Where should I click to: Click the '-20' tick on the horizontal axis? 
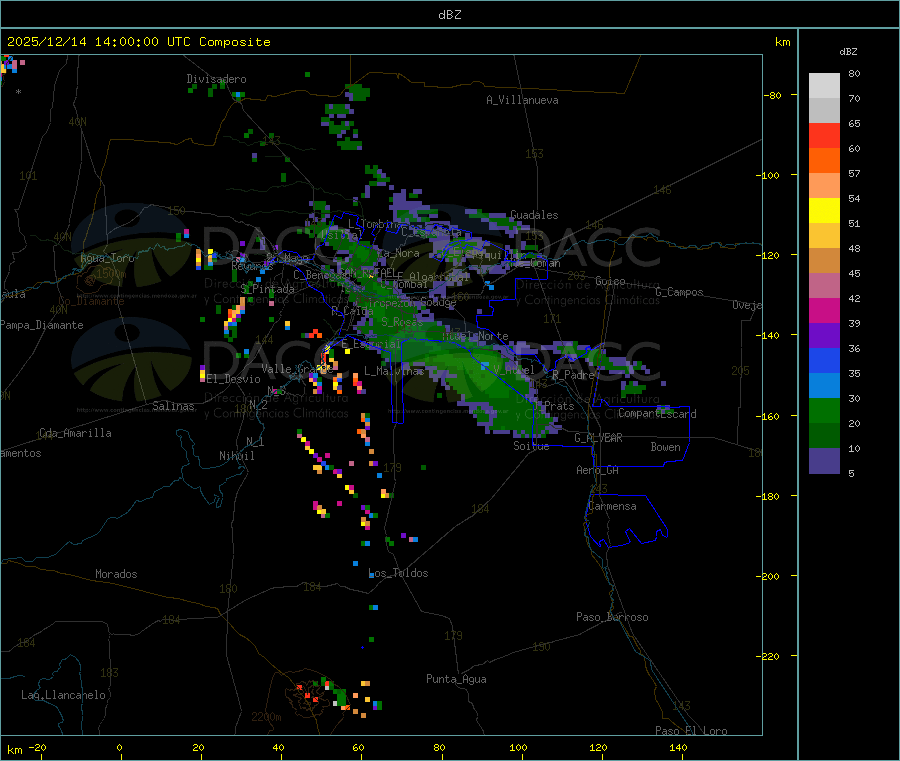click(38, 747)
